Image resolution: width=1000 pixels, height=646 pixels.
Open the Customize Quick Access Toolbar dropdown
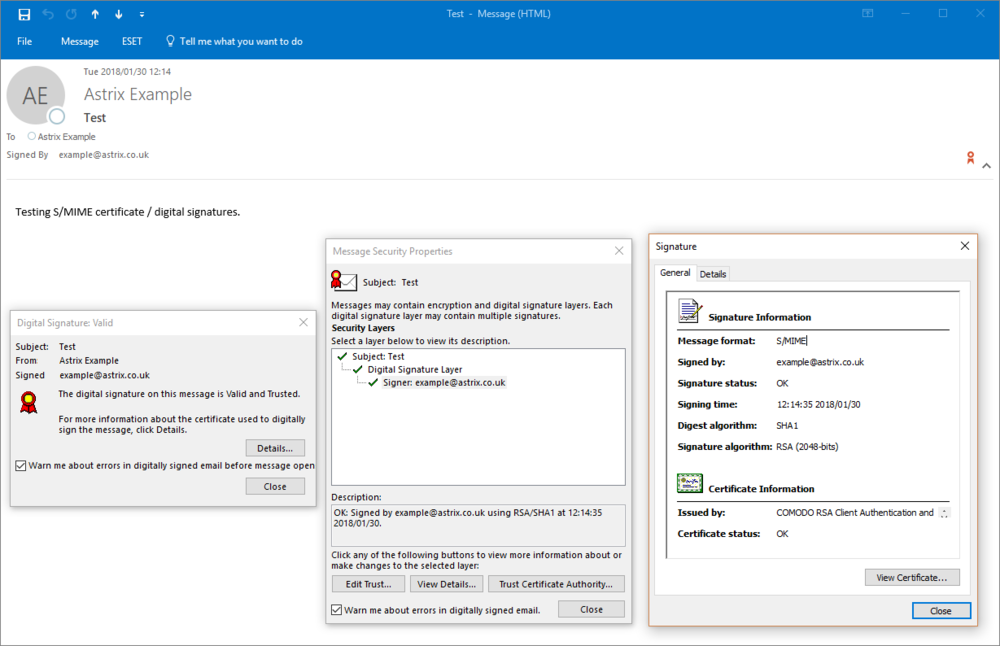pos(142,14)
